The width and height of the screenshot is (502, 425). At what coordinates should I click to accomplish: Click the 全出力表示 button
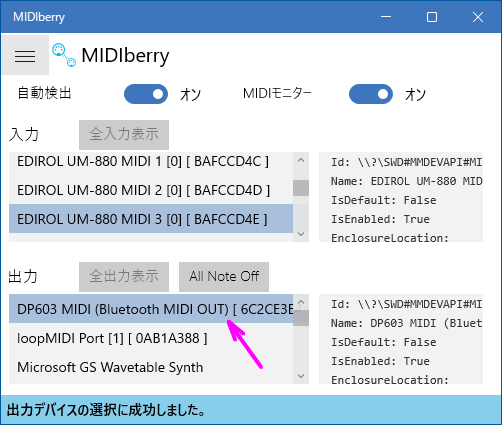(x=124, y=277)
